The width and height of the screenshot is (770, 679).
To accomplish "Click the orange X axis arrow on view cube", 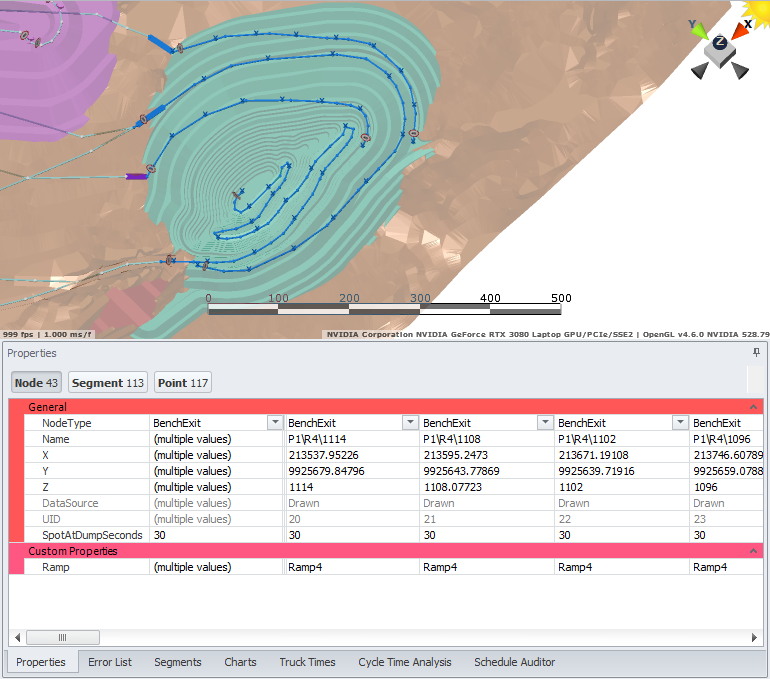I will click(741, 28).
